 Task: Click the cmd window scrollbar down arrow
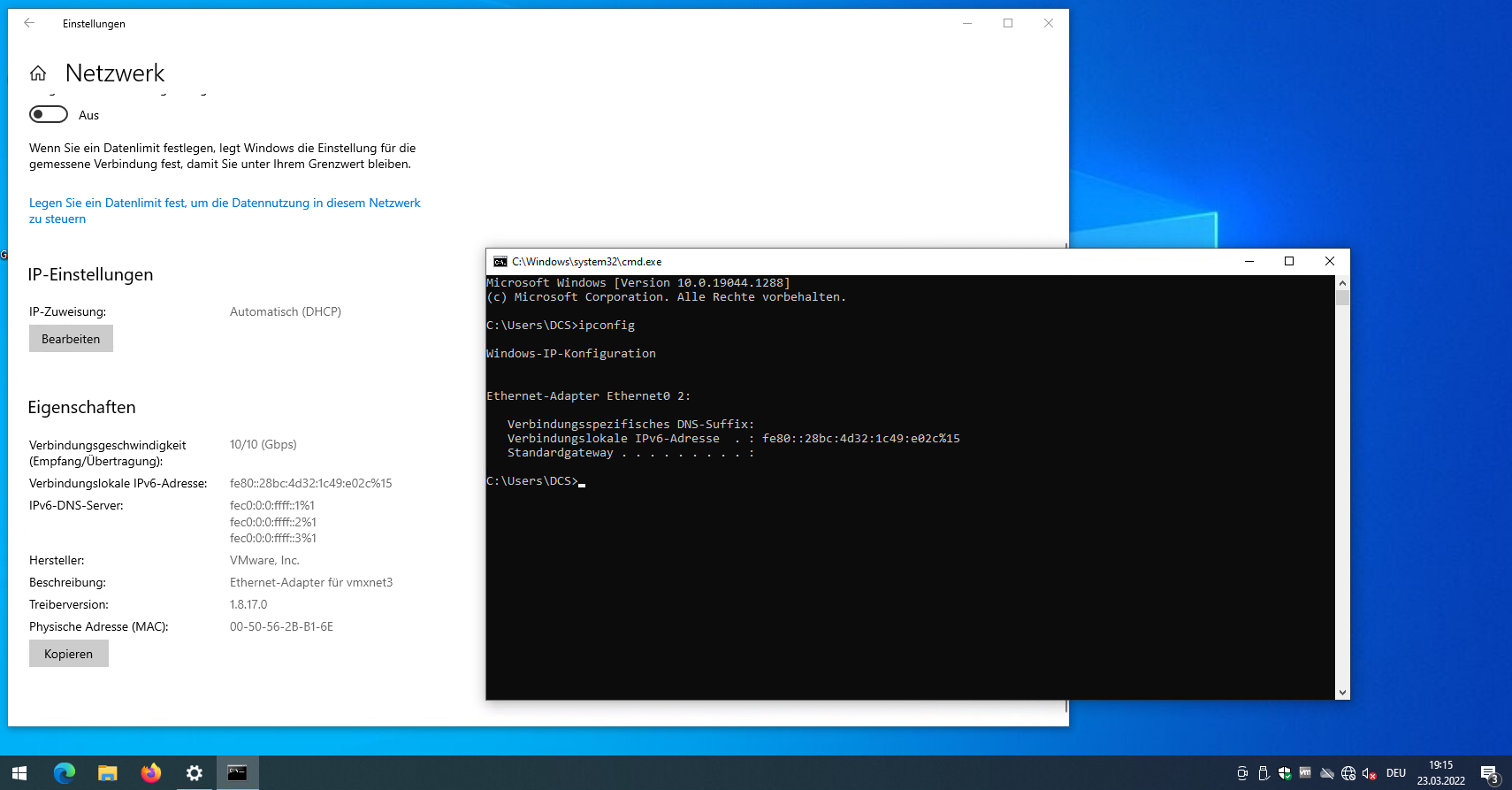point(1342,693)
